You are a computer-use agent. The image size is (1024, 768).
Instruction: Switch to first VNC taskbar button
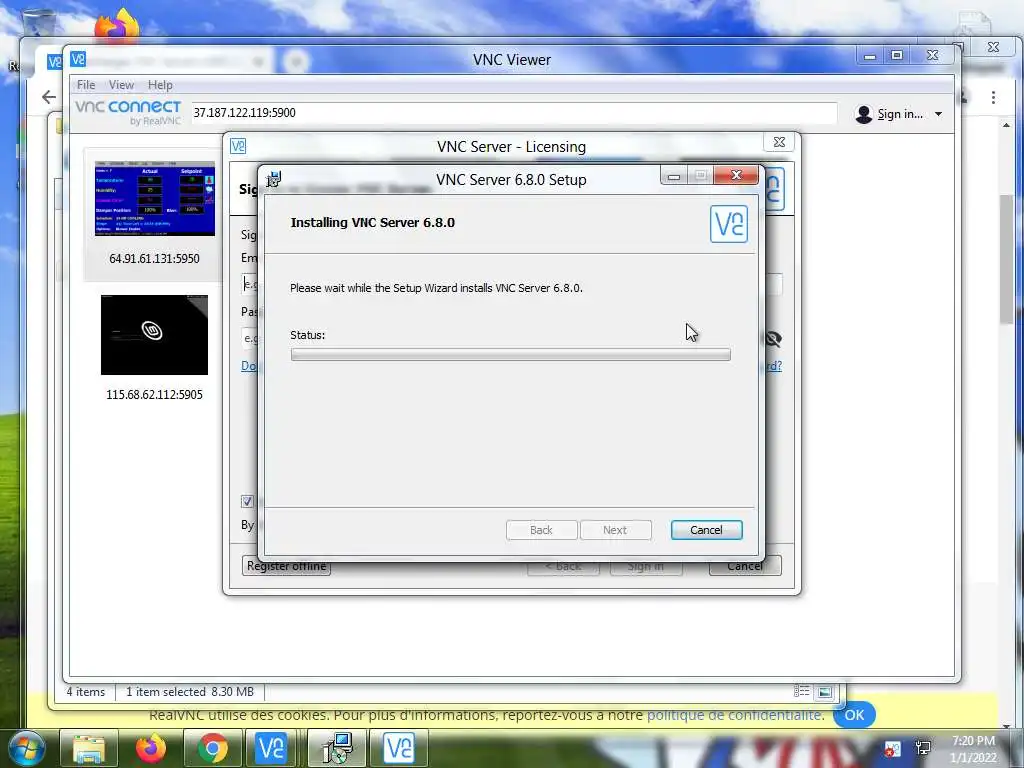pyautogui.click(x=271, y=748)
